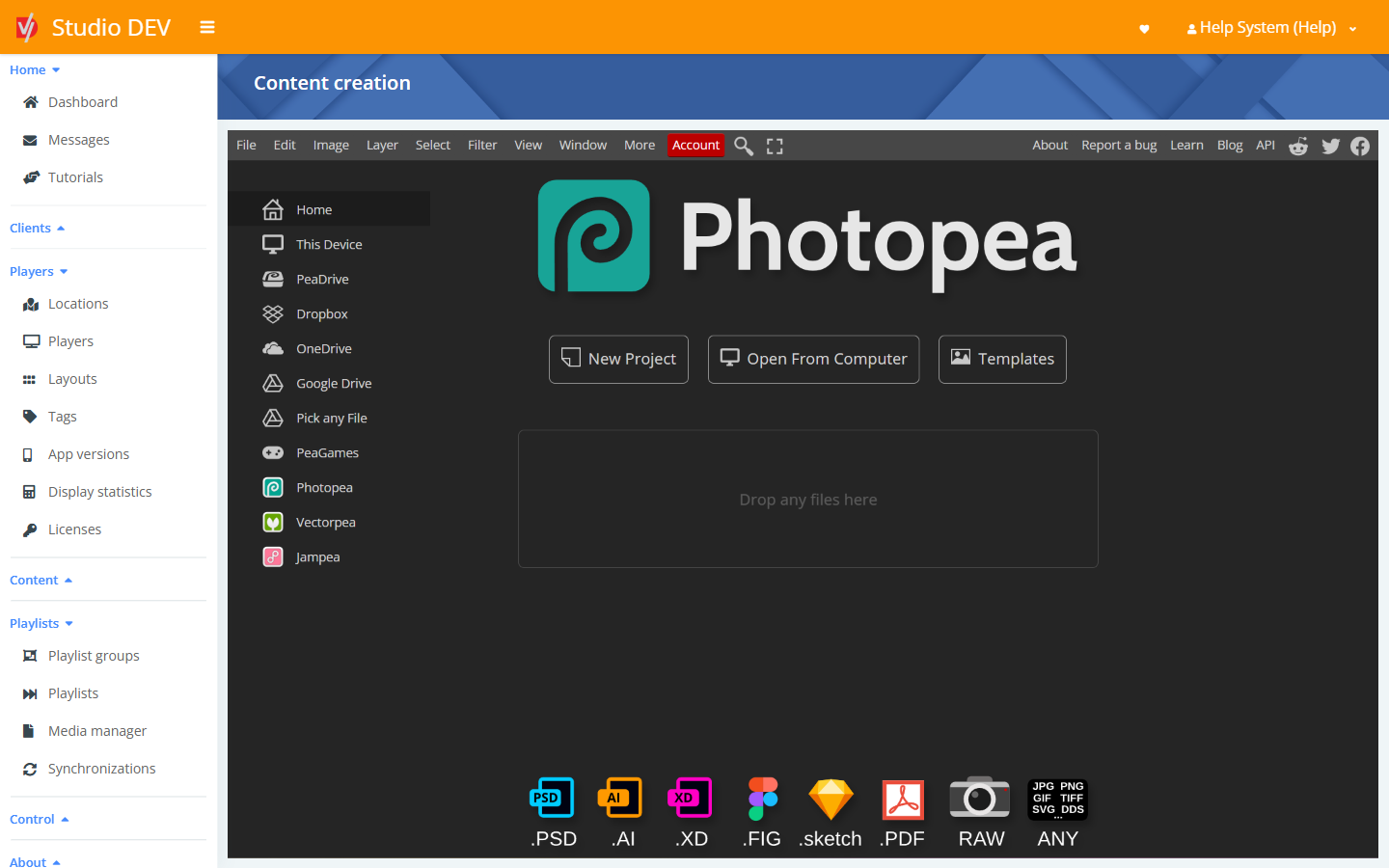Select Dropbox storage source
The width and height of the screenshot is (1389, 868).
[x=329, y=313]
